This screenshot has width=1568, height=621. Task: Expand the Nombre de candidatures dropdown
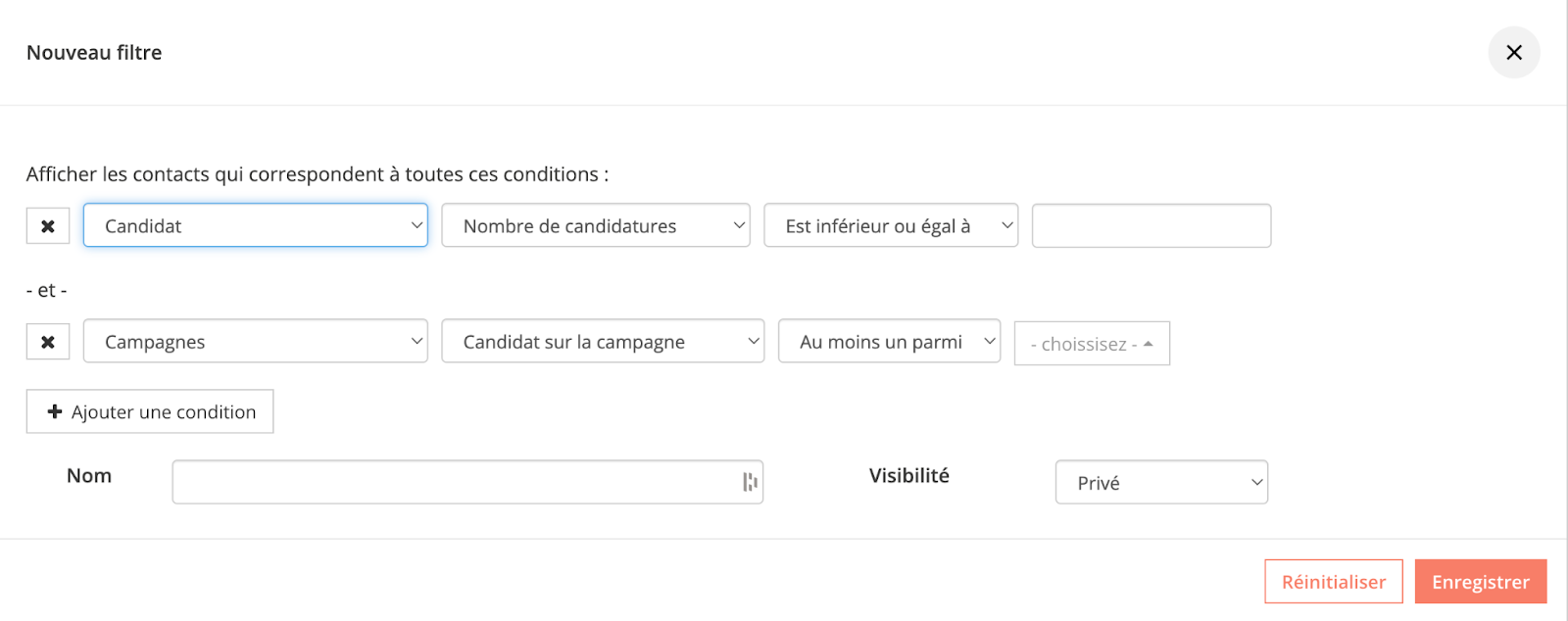coord(595,226)
